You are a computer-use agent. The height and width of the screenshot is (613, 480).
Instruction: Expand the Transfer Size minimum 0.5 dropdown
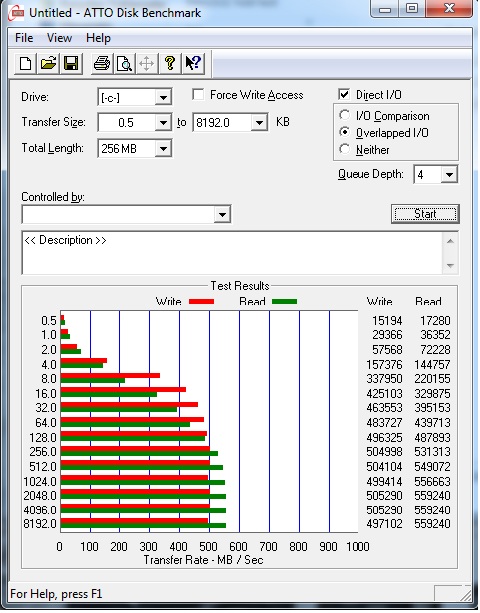(x=163, y=123)
